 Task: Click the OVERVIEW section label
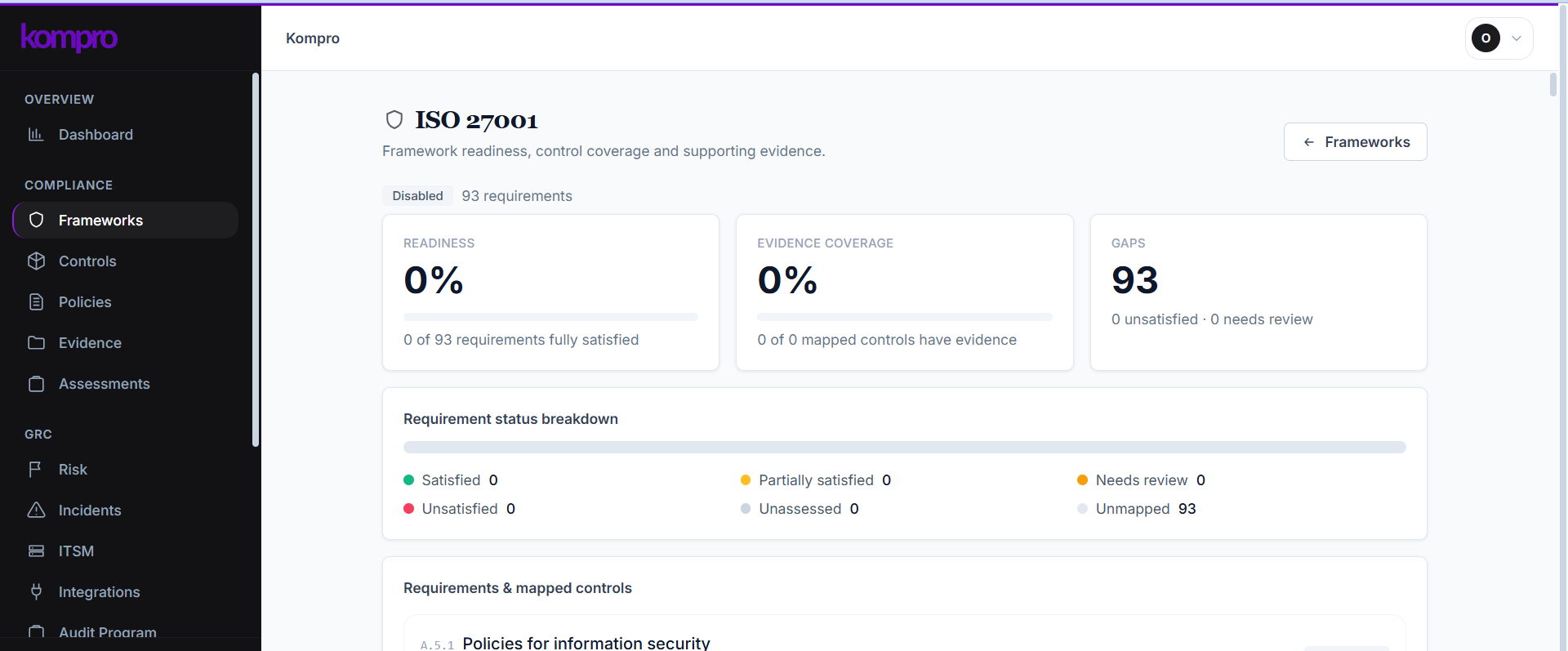coord(59,100)
